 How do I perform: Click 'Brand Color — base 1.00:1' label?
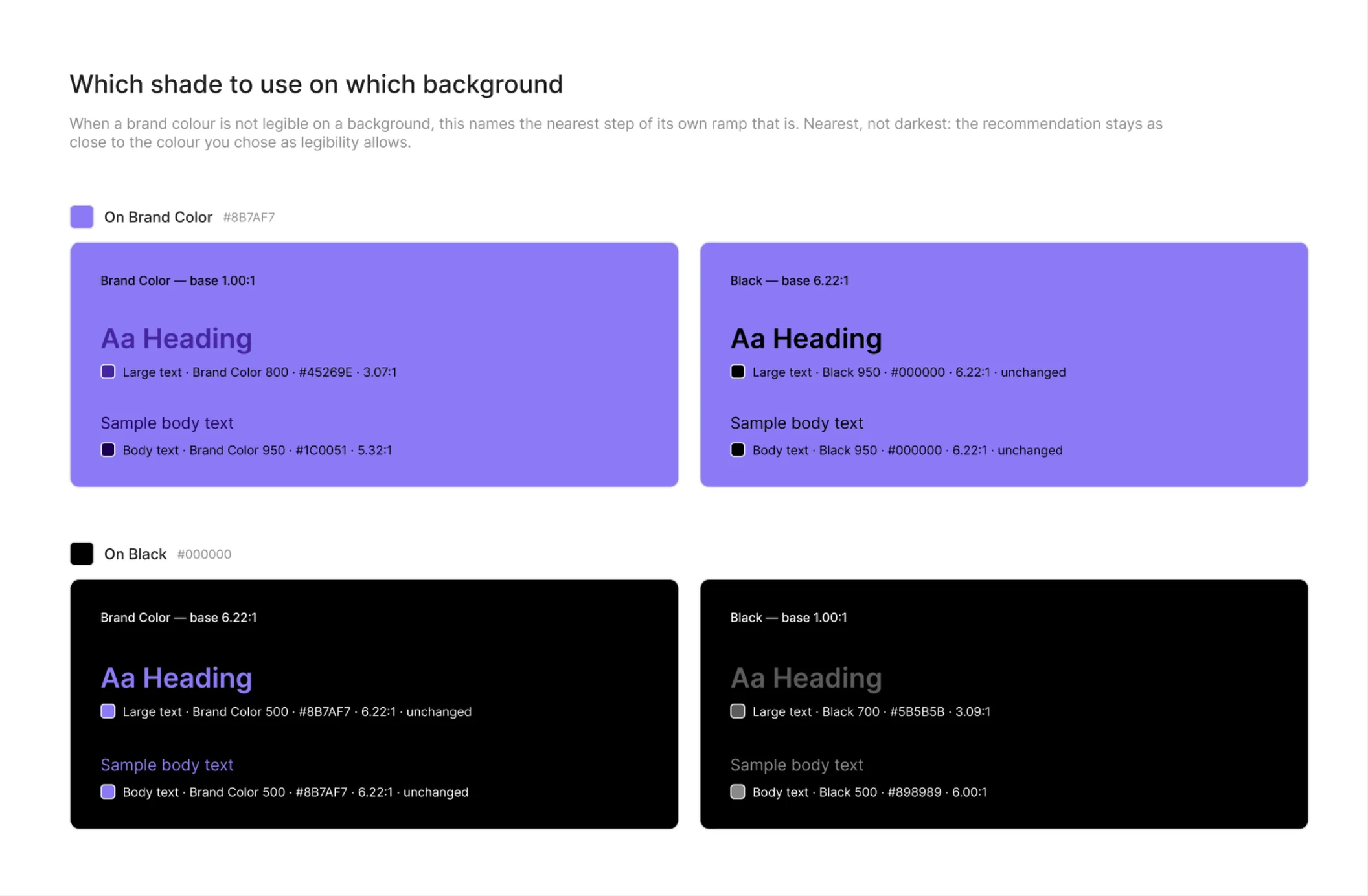point(177,280)
